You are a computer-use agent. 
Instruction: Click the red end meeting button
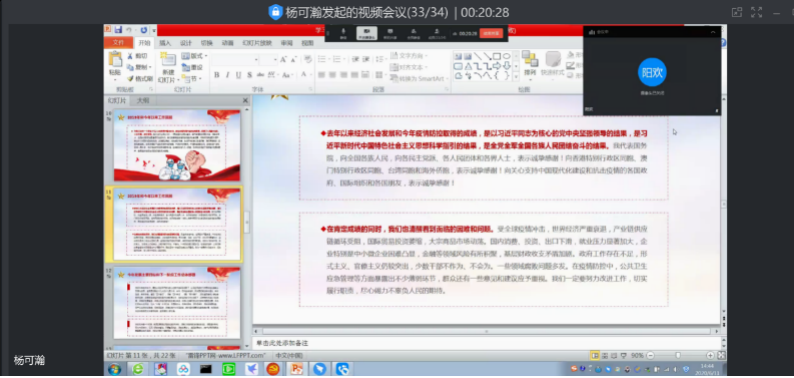click(491, 33)
